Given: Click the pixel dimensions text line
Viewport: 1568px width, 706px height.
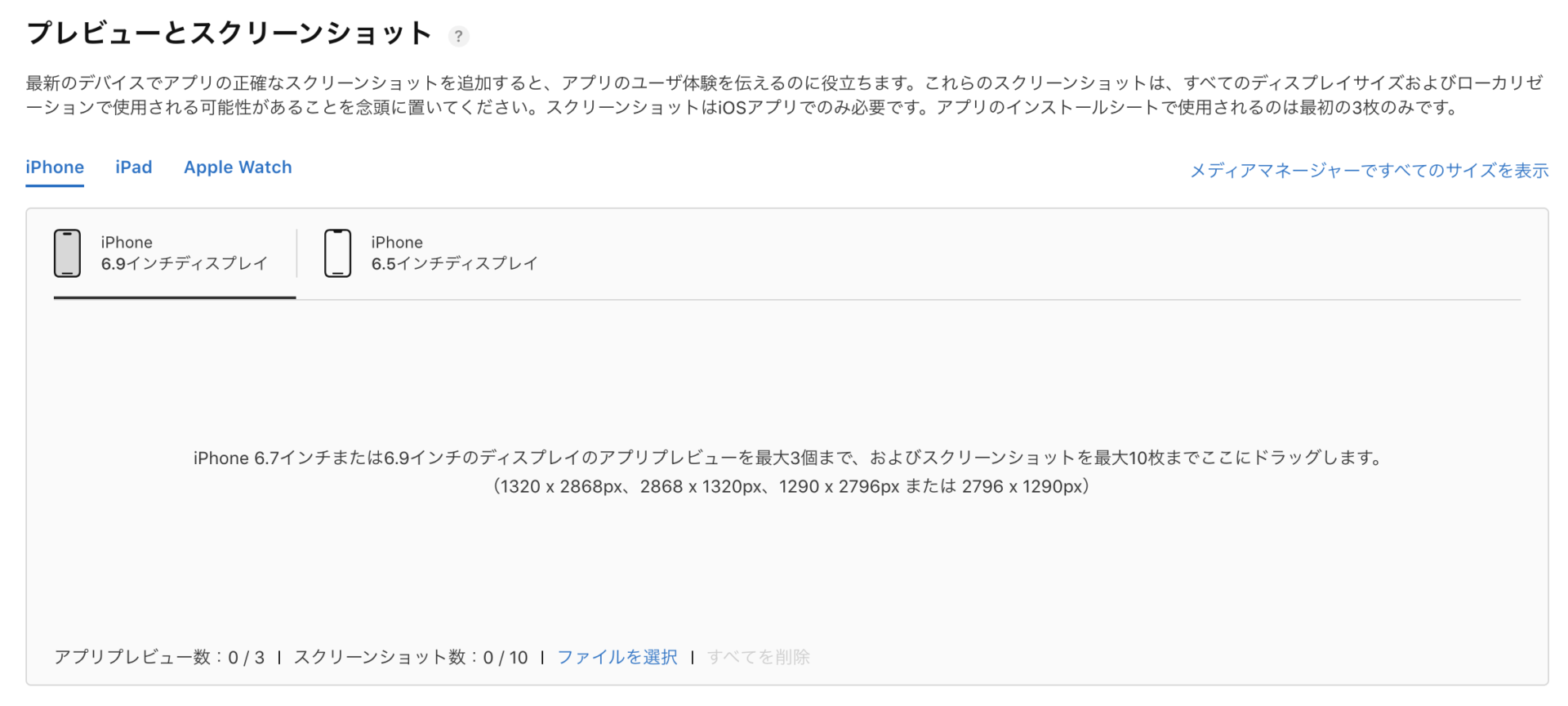Looking at the screenshot, I should pyautogui.click(x=791, y=486).
